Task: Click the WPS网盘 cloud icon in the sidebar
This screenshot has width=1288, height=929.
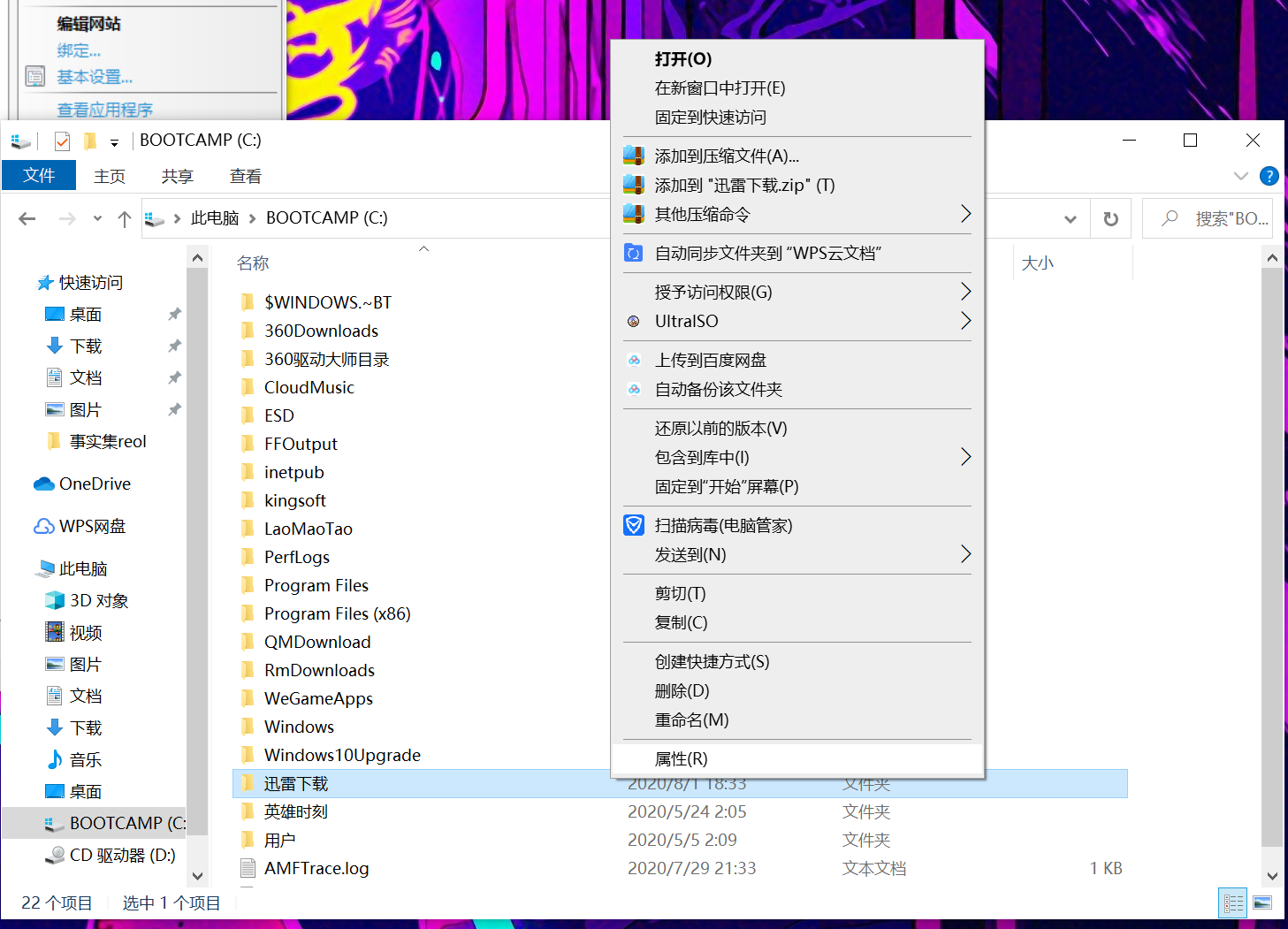Action: point(44,526)
